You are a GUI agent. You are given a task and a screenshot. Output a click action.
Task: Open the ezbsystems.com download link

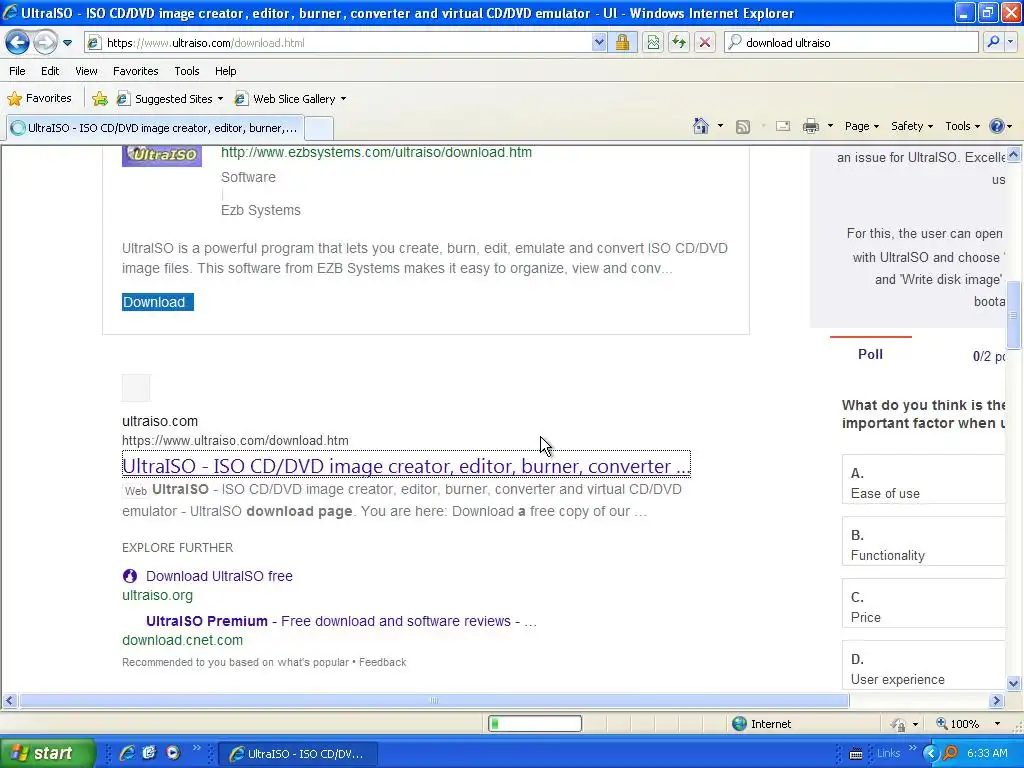[x=376, y=152]
